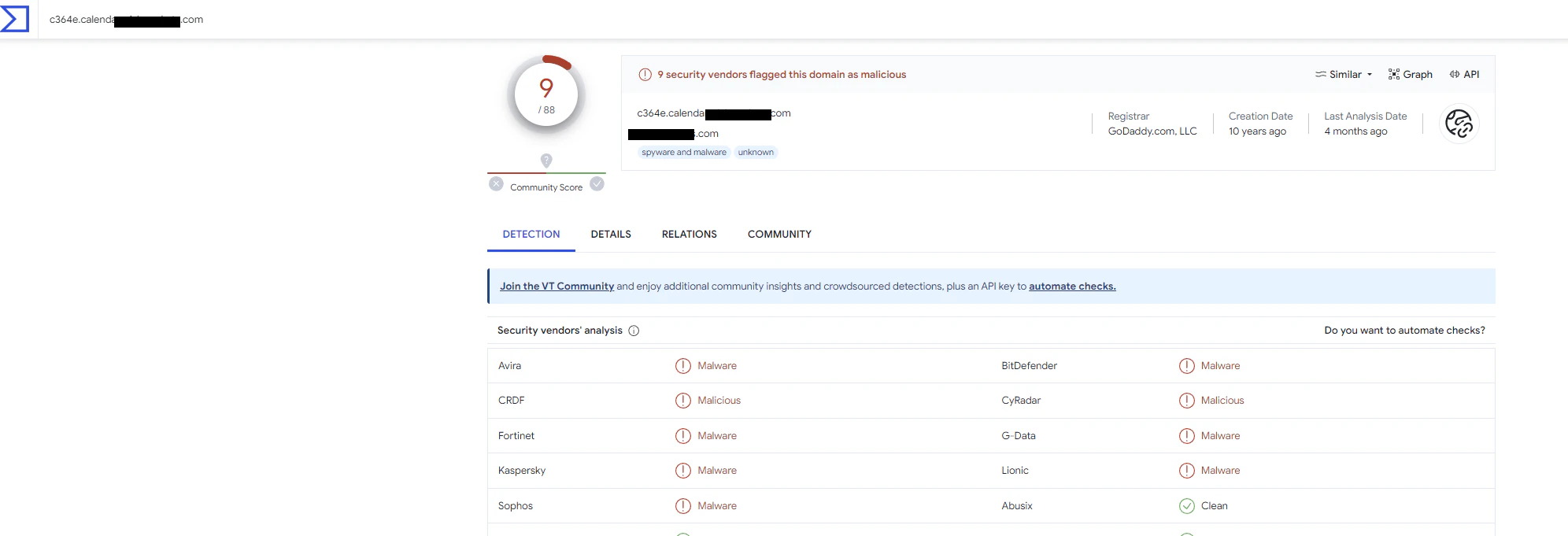
Task: Click the GoDaddy.com, LLC registrar value
Action: tap(1152, 131)
